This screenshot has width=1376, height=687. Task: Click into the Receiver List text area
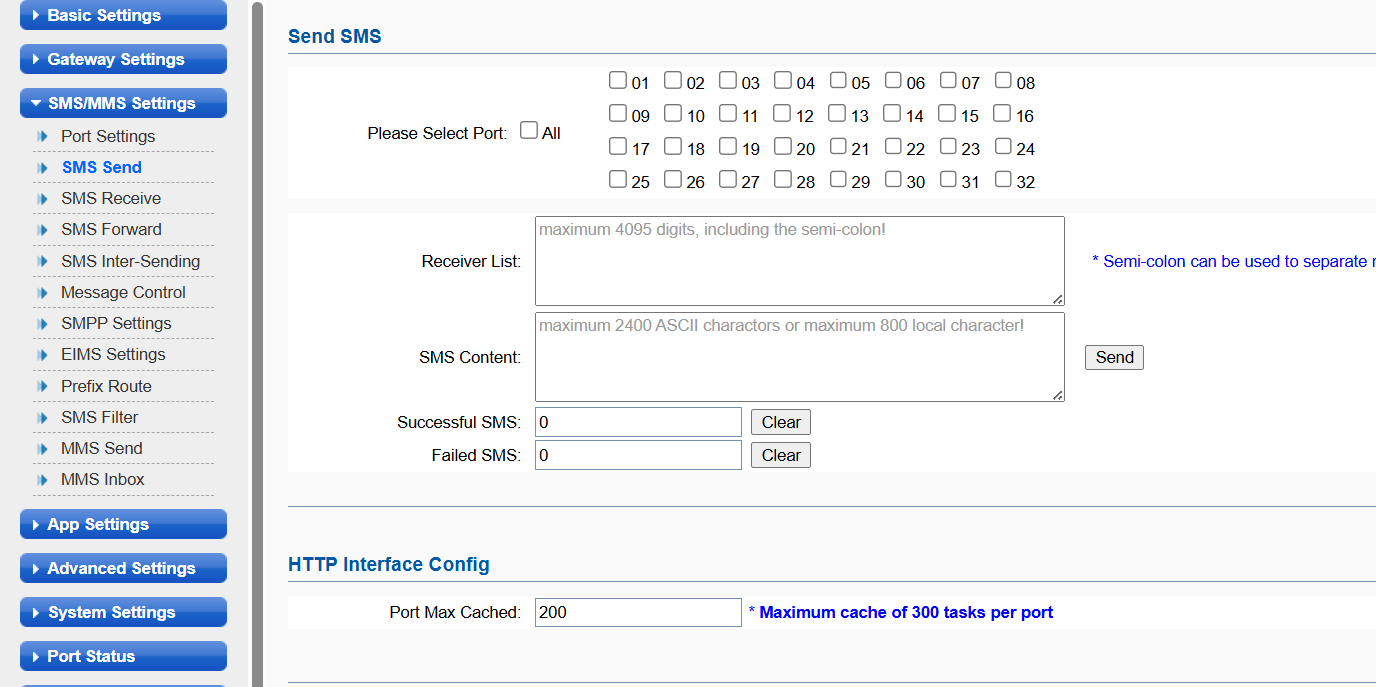click(x=799, y=261)
